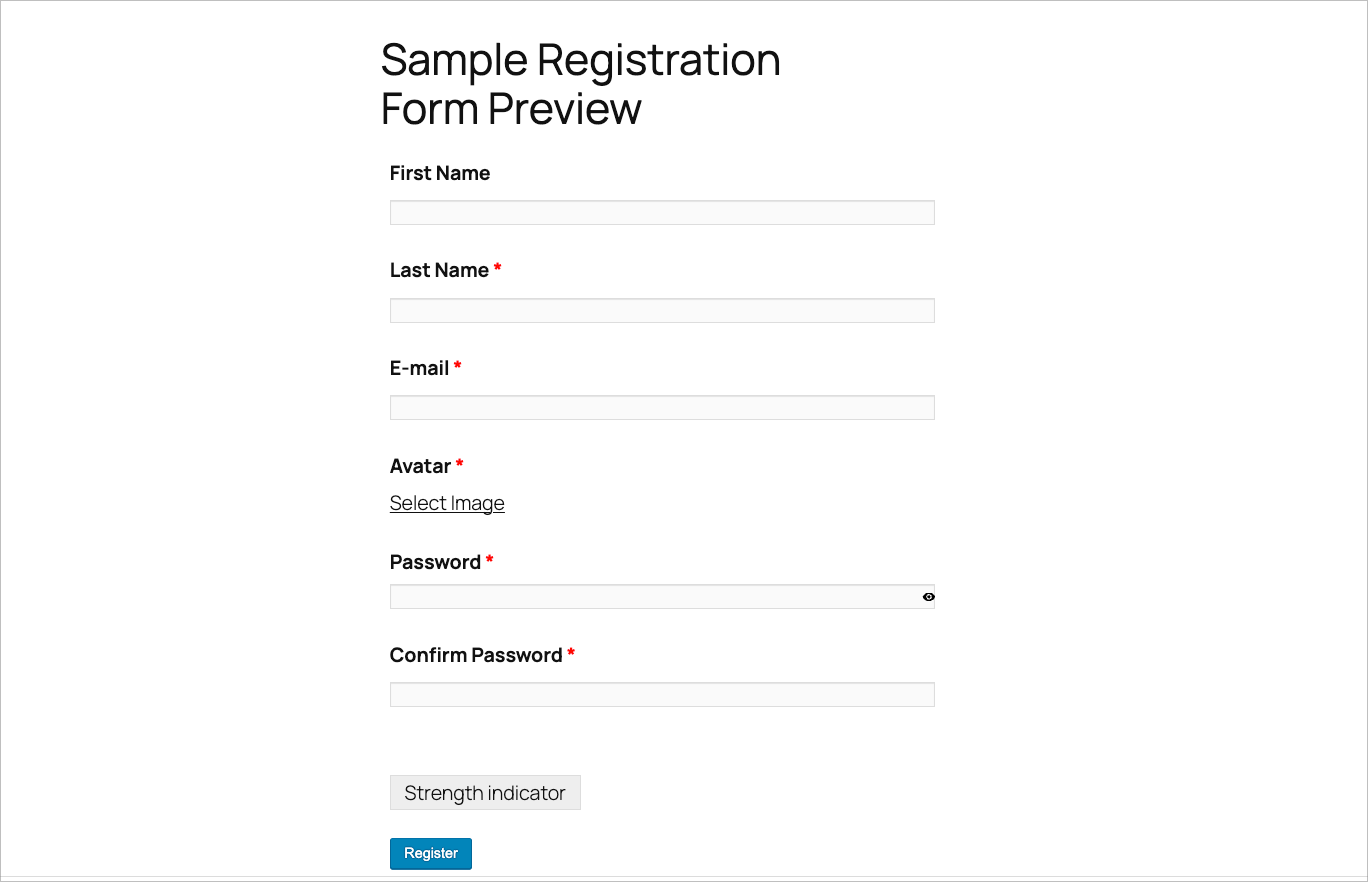The height and width of the screenshot is (882, 1368).
Task: Click the Sample Registration Form Preview heading
Action: [580, 84]
